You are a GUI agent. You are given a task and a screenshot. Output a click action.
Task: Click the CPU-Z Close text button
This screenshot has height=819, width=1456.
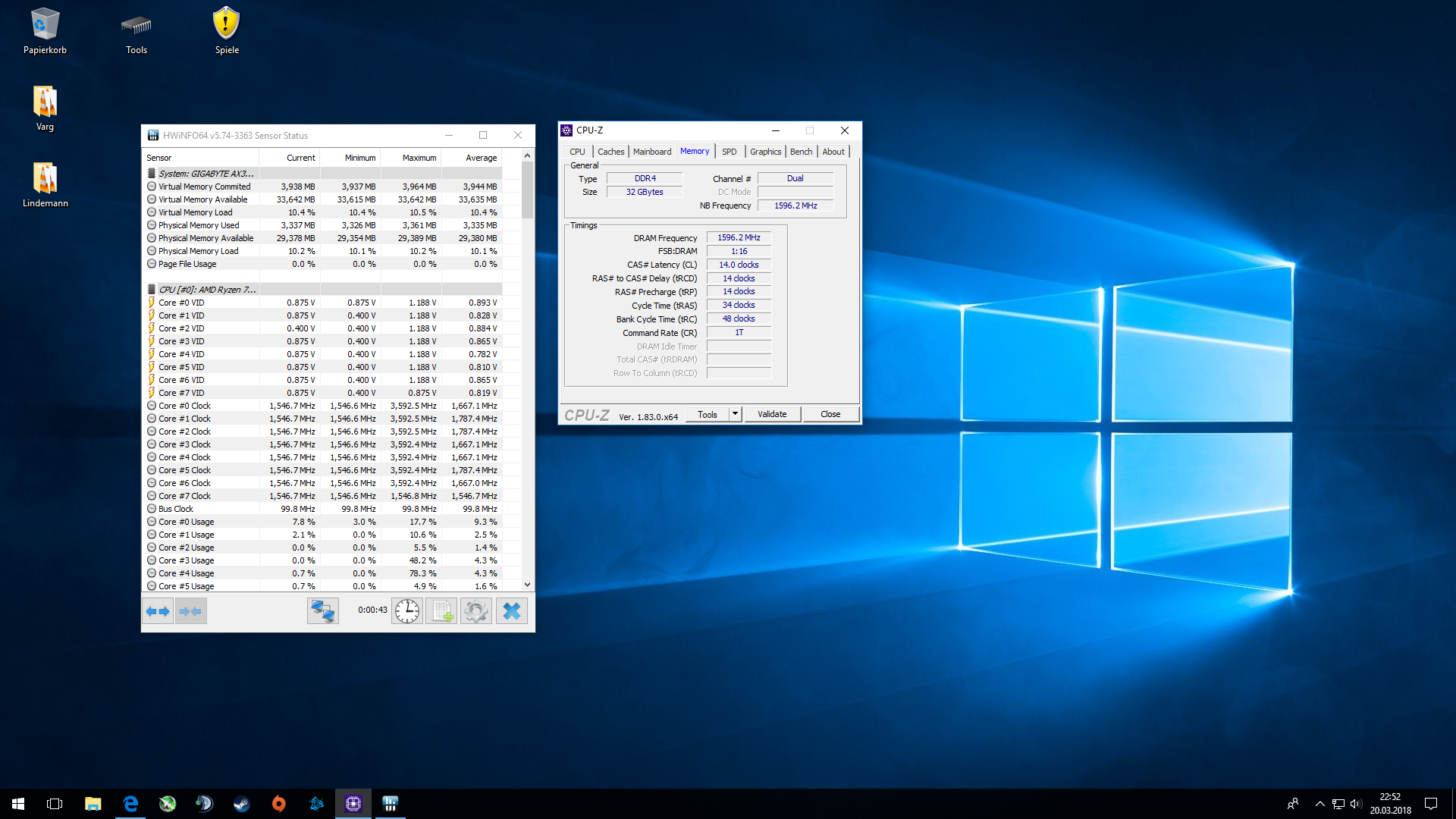[x=830, y=414]
